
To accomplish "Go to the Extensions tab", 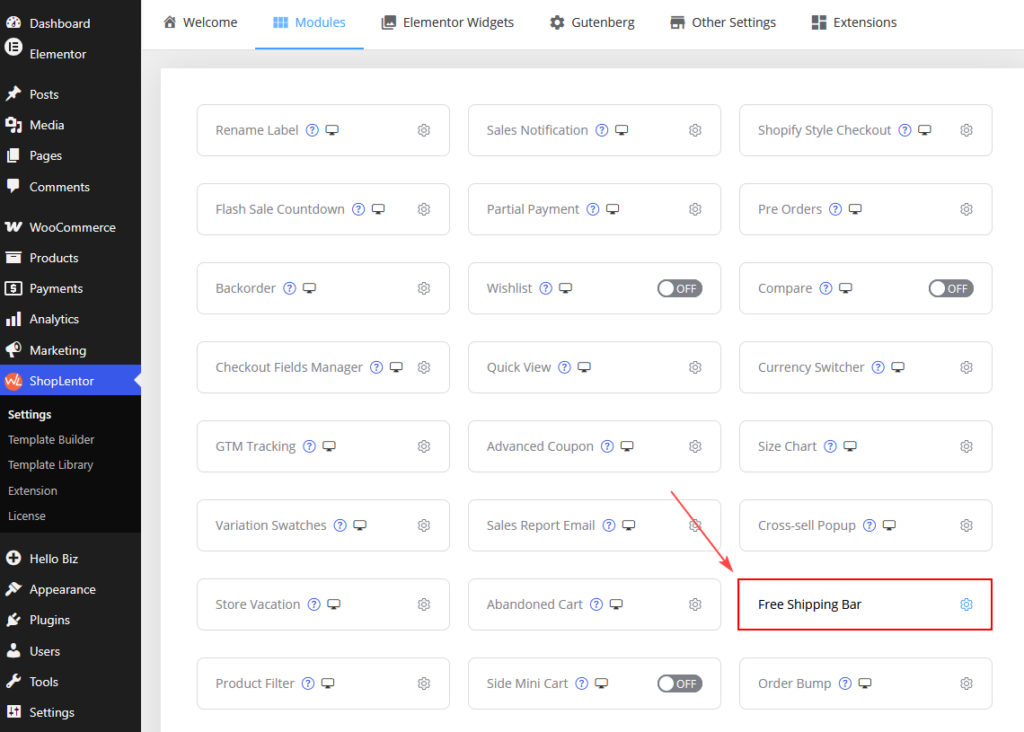I will click(x=854, y=23).
